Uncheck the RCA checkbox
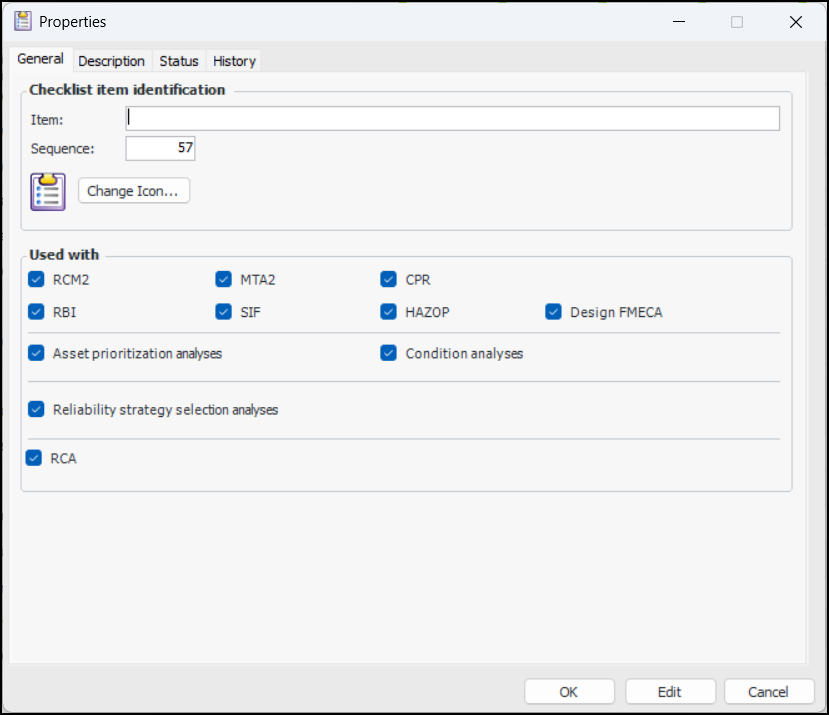The width and height of the screenshot is (829, 715). tap(35, 459)
